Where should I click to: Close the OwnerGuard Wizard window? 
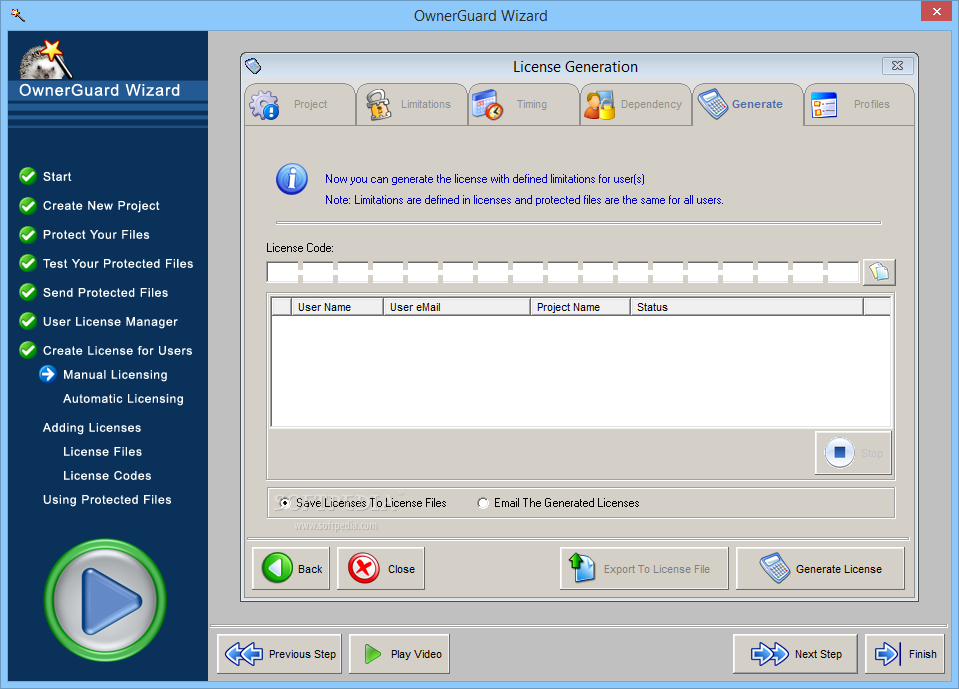click(937, 12)
